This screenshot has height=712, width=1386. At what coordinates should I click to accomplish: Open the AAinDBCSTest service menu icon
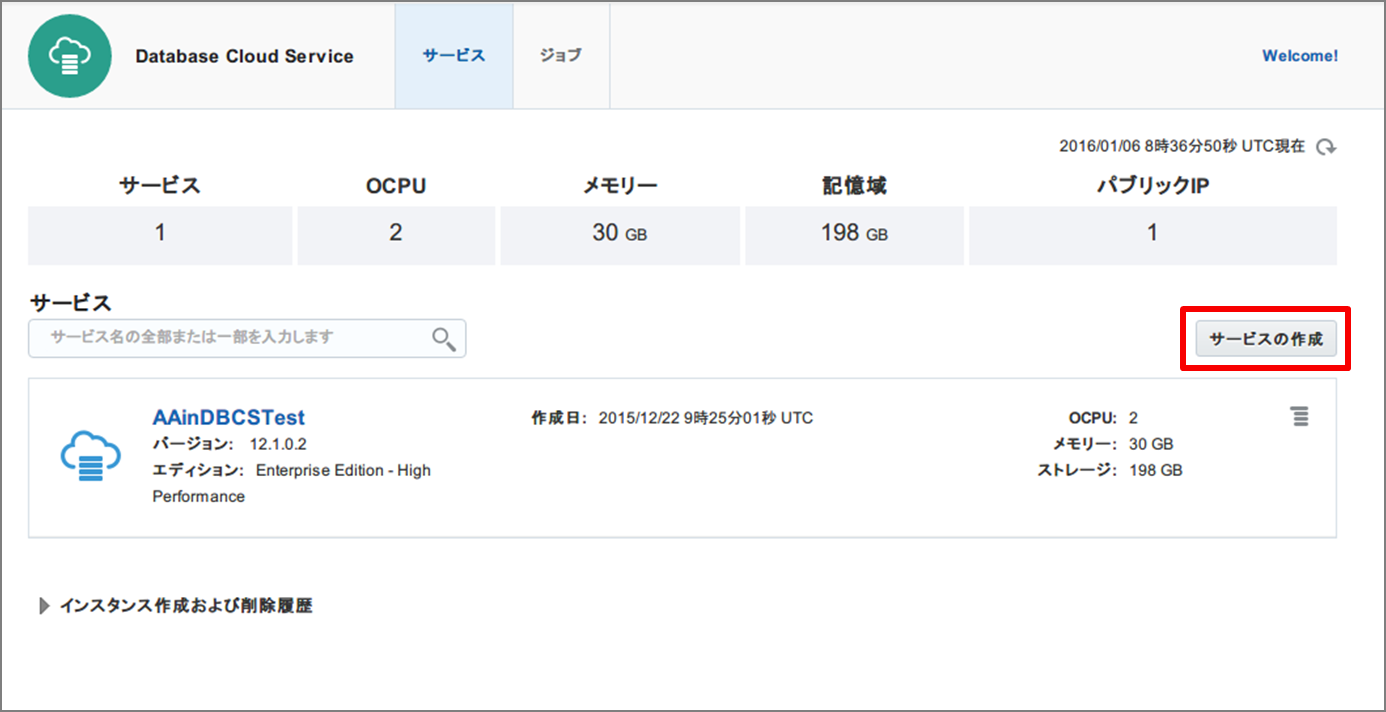[x=1299, y=416]
